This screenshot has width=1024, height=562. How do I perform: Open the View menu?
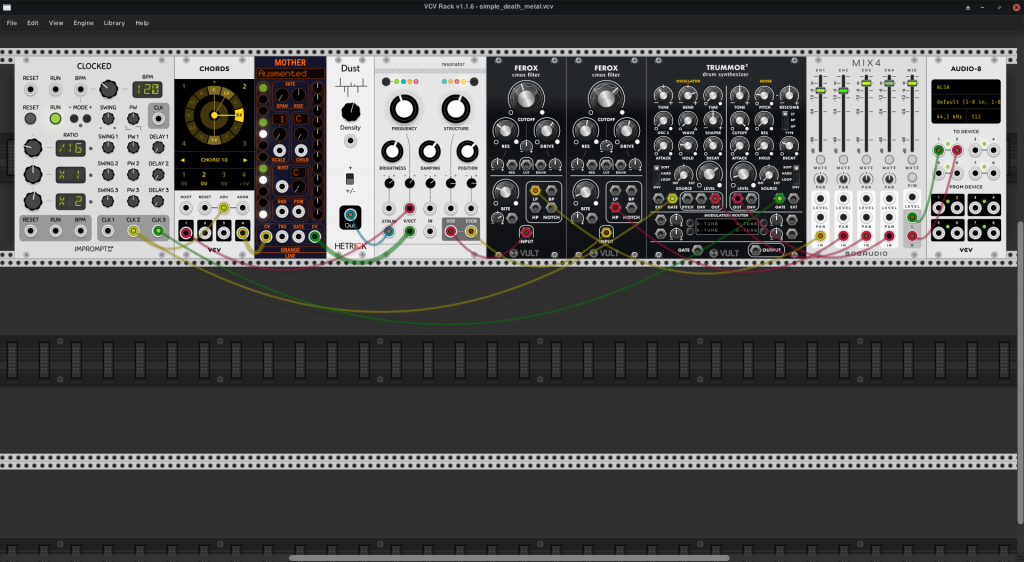pyautogui.click(x=56, y=23)
